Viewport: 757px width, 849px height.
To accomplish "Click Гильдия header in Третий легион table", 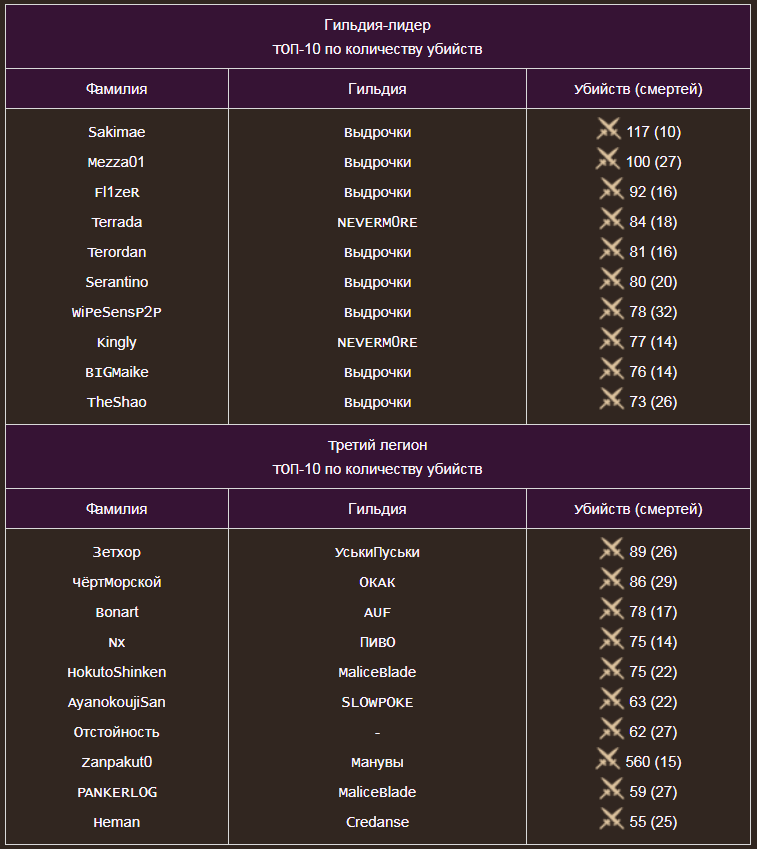I will (x=377, y=509).
